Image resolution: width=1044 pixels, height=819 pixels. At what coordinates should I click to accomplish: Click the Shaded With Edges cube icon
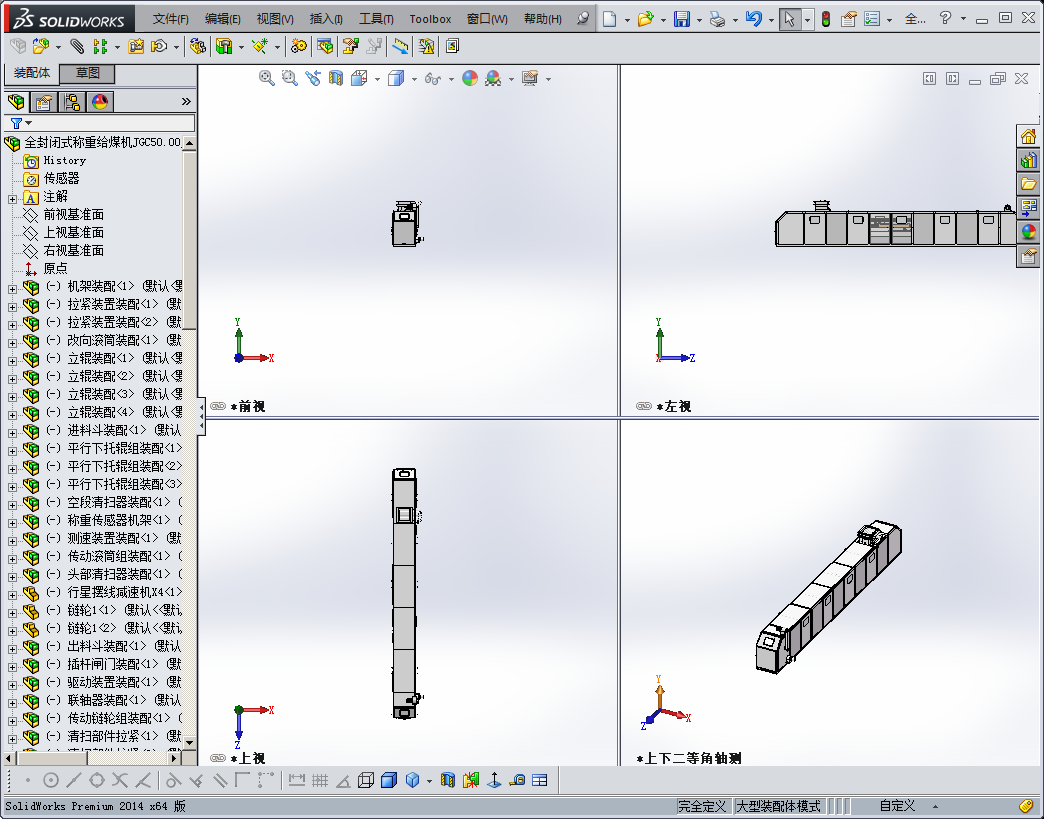tap(389, 780)
